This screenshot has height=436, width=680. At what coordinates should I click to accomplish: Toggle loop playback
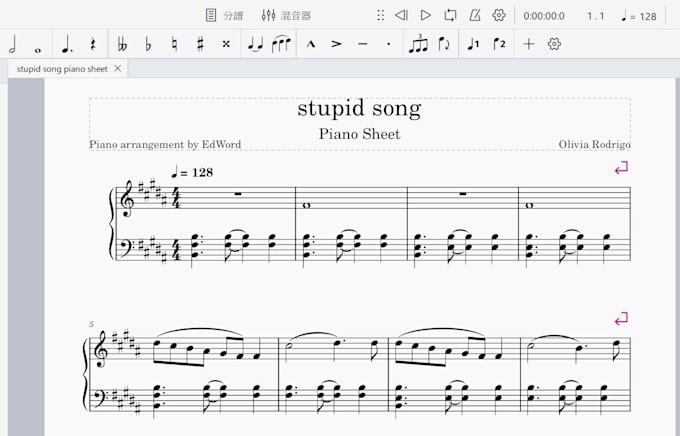(x=450, y=16)
